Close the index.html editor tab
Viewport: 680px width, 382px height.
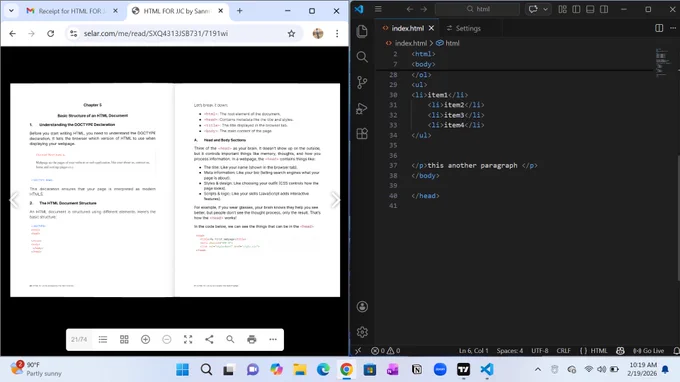pos(431,28)
